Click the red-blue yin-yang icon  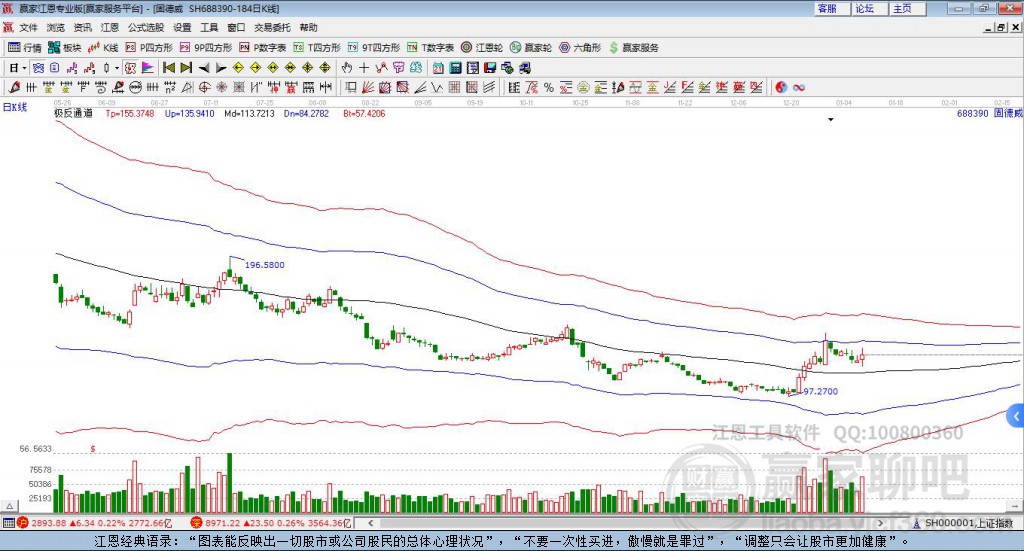click(781, 87)
